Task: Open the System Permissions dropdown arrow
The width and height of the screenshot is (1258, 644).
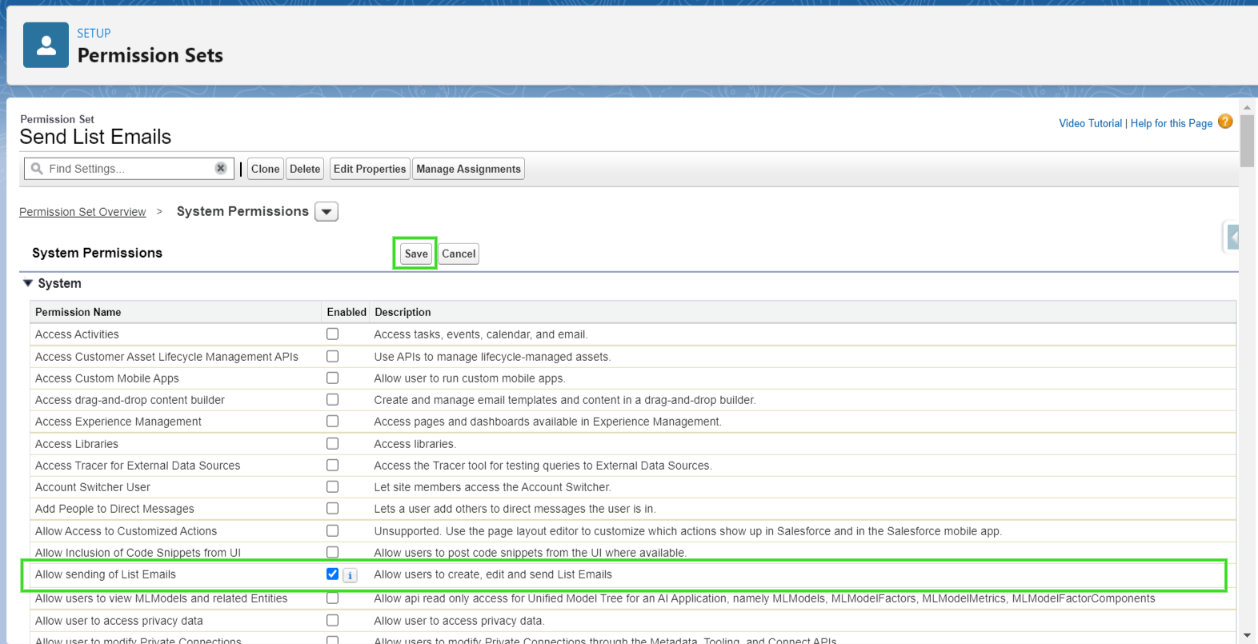Action: (326, 211)
